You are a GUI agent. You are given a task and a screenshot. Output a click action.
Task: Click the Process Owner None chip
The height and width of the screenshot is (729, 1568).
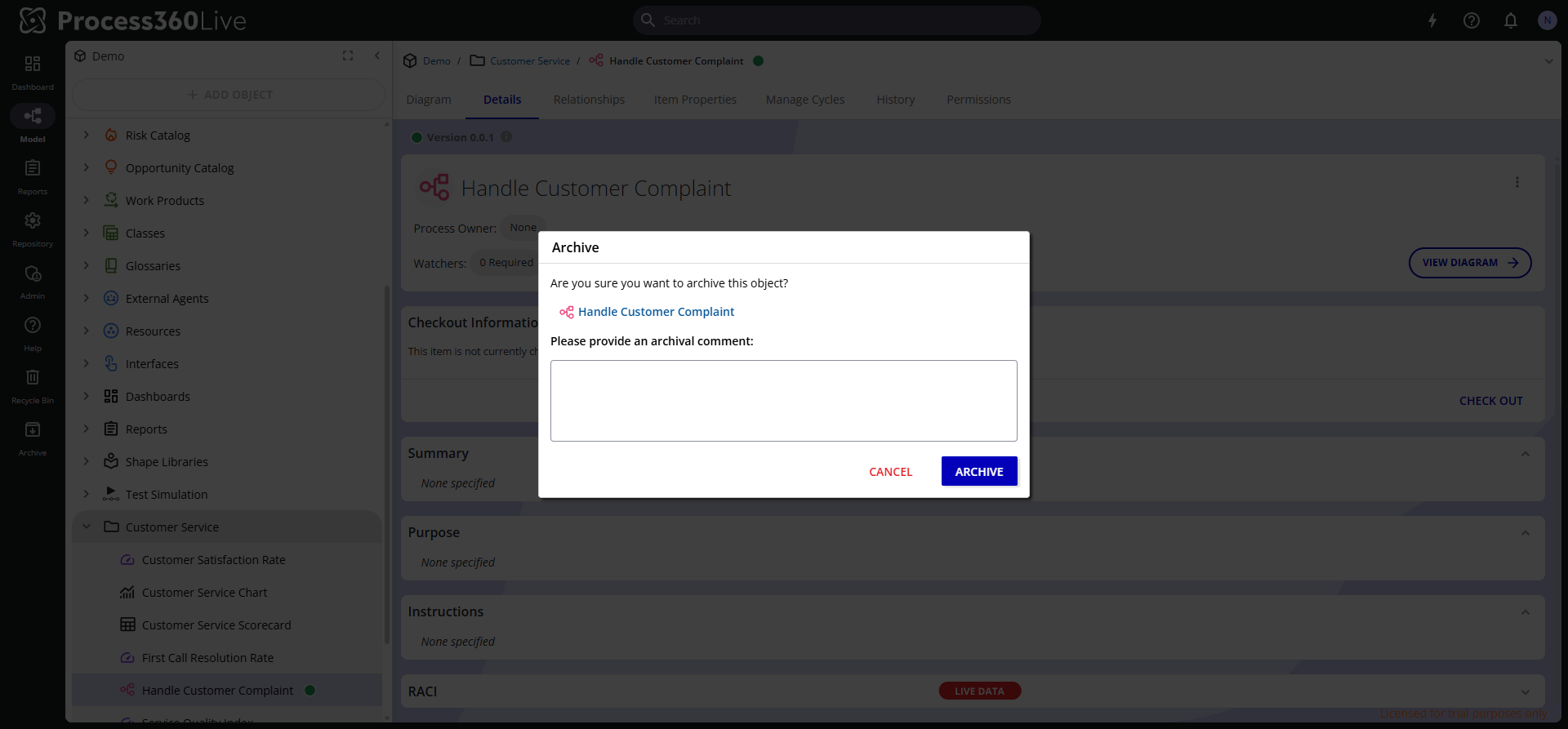(x=523, y=228)
